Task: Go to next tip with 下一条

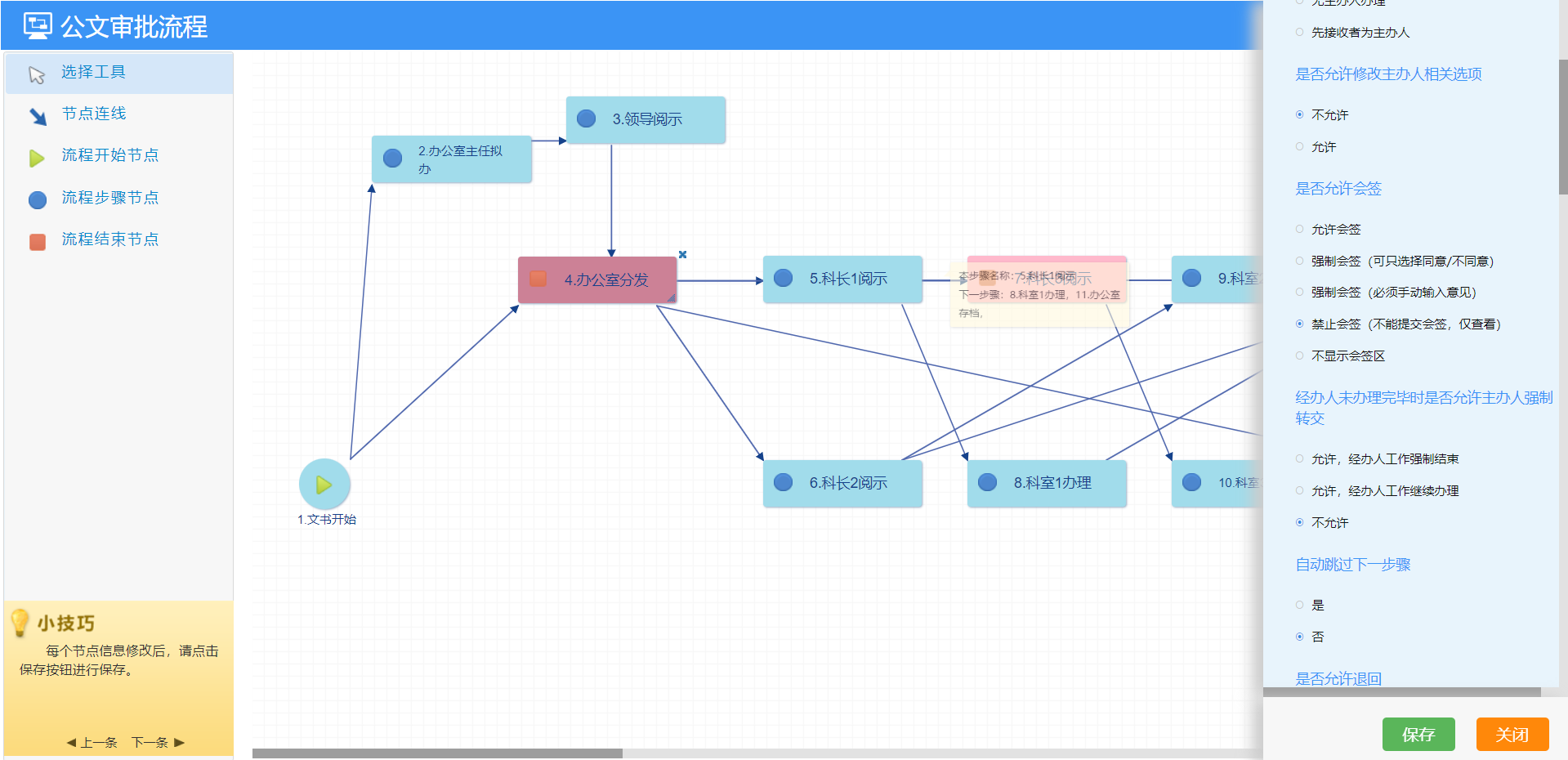Action: pos(159,742)
